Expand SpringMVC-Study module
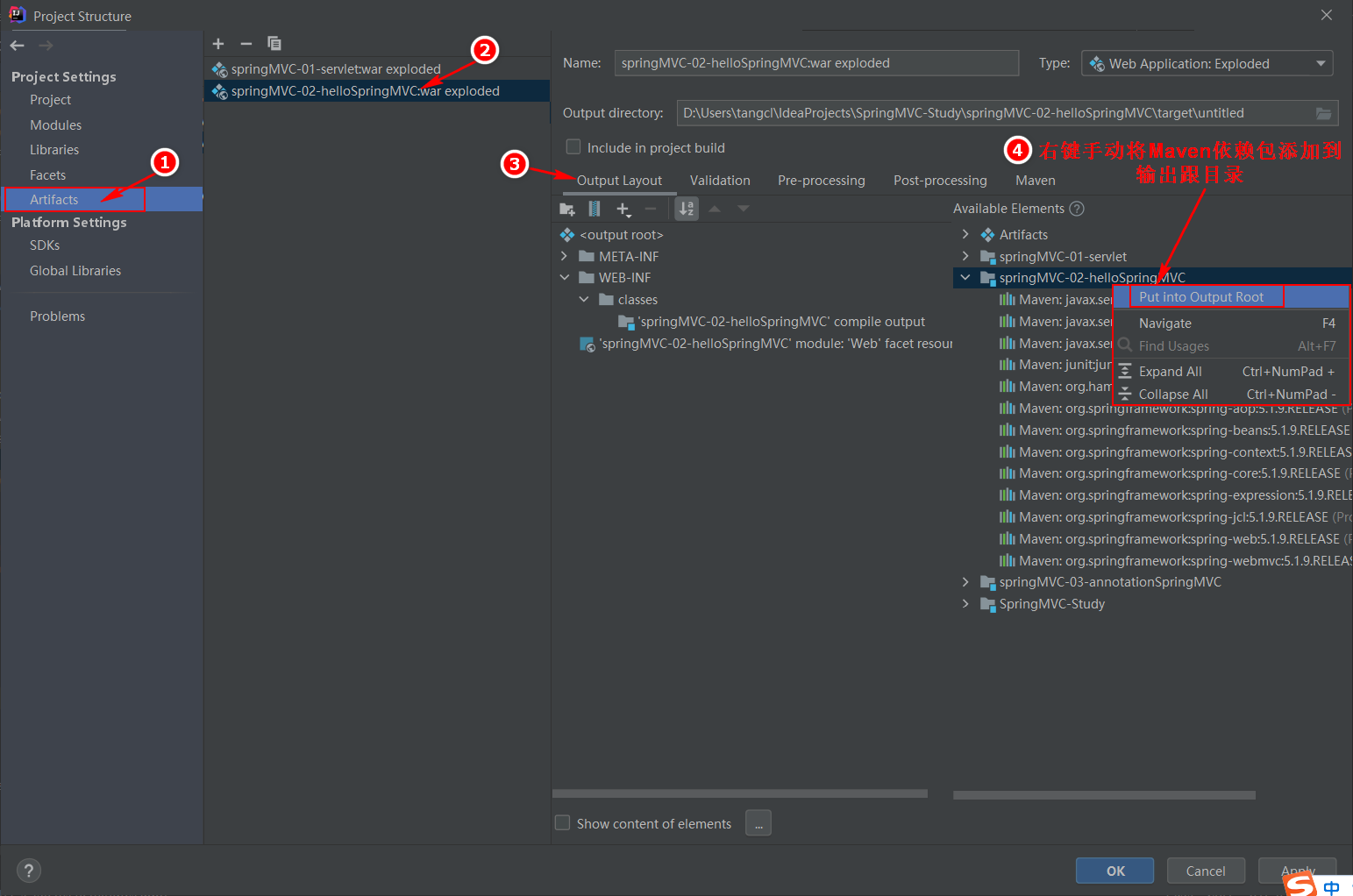This screenshot has height=896, width=1353. tap(965, 604)
